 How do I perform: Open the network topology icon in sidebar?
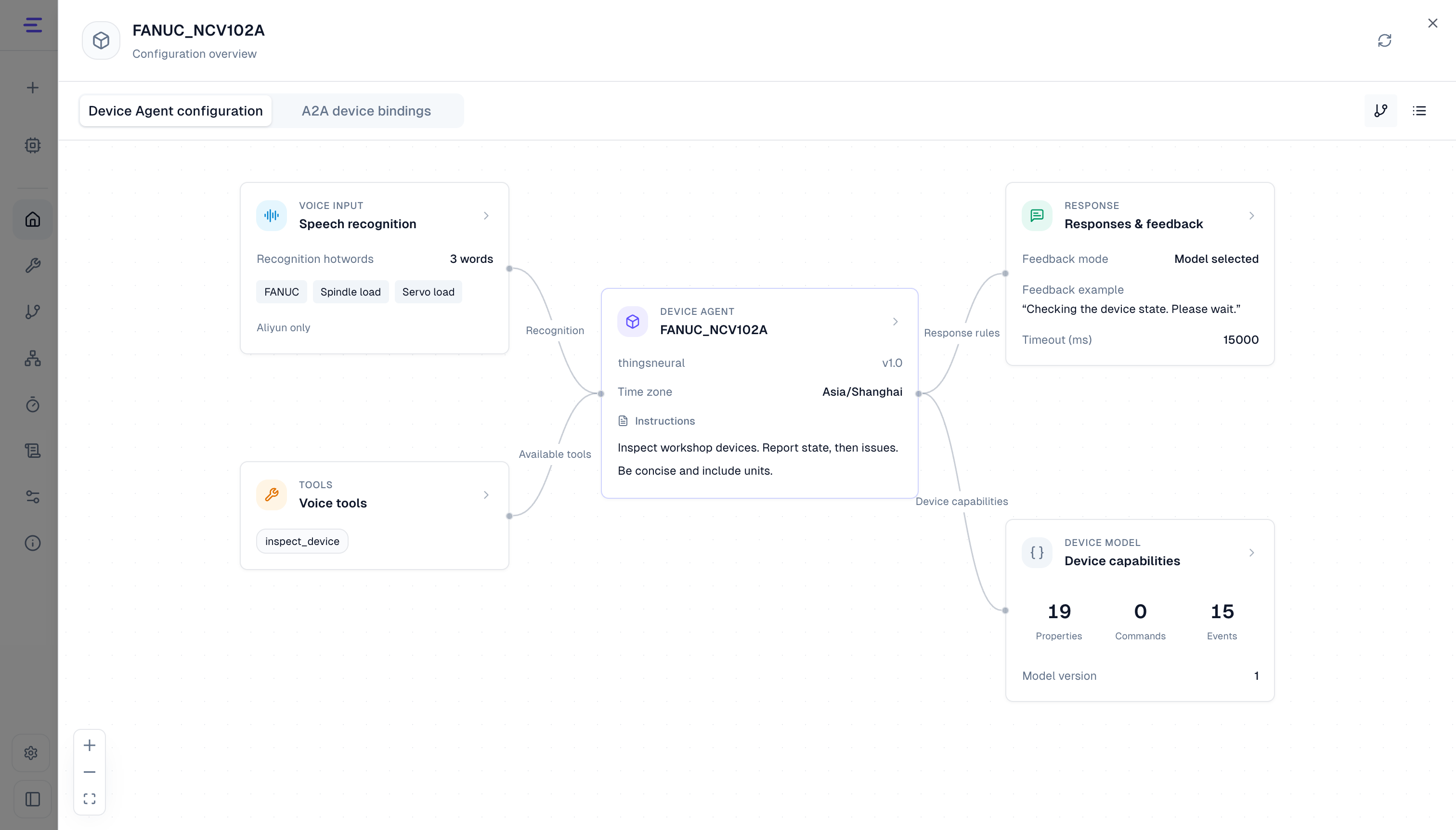pos(32,358)
